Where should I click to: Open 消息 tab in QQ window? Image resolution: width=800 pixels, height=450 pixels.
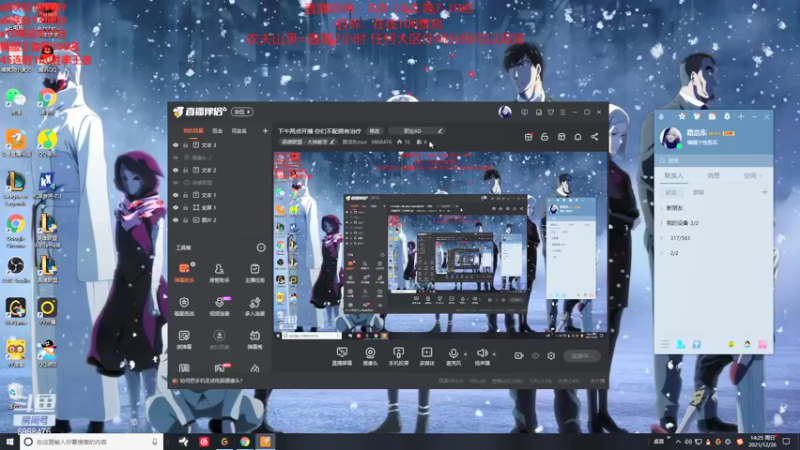point(713,176)
